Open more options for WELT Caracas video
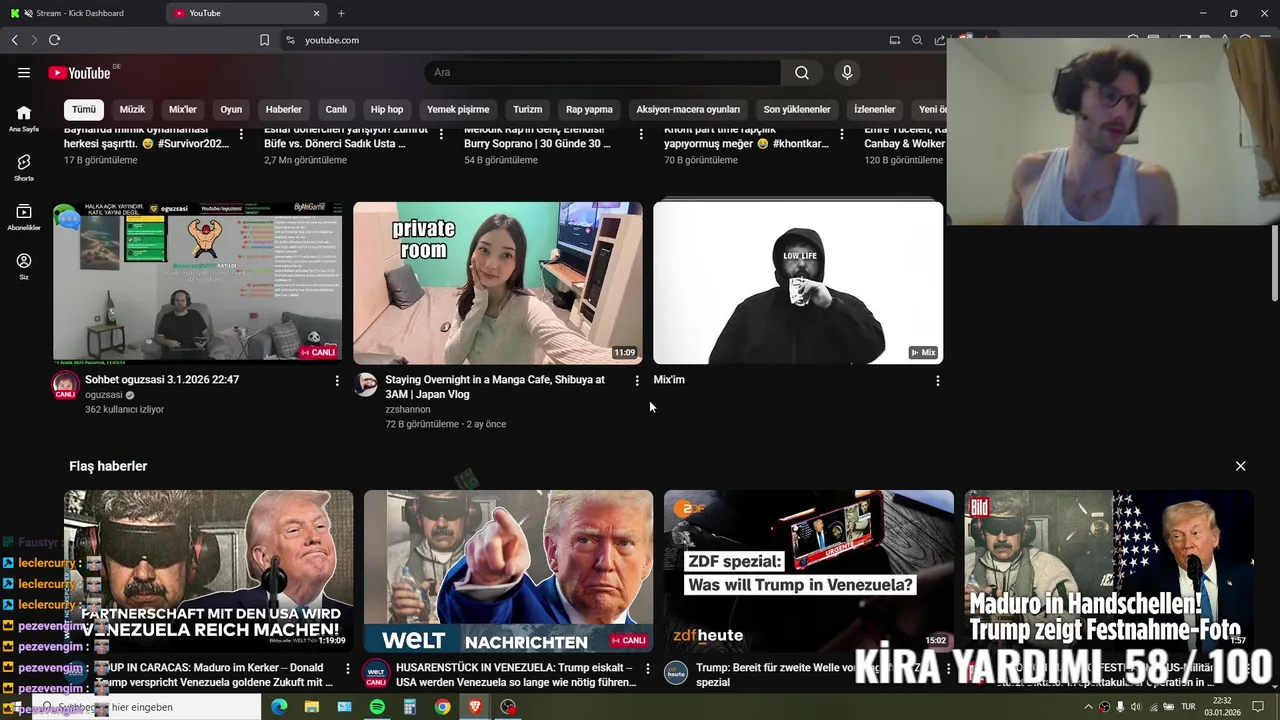This screenshot has height=720, width=1280. [x=348, y=669]
